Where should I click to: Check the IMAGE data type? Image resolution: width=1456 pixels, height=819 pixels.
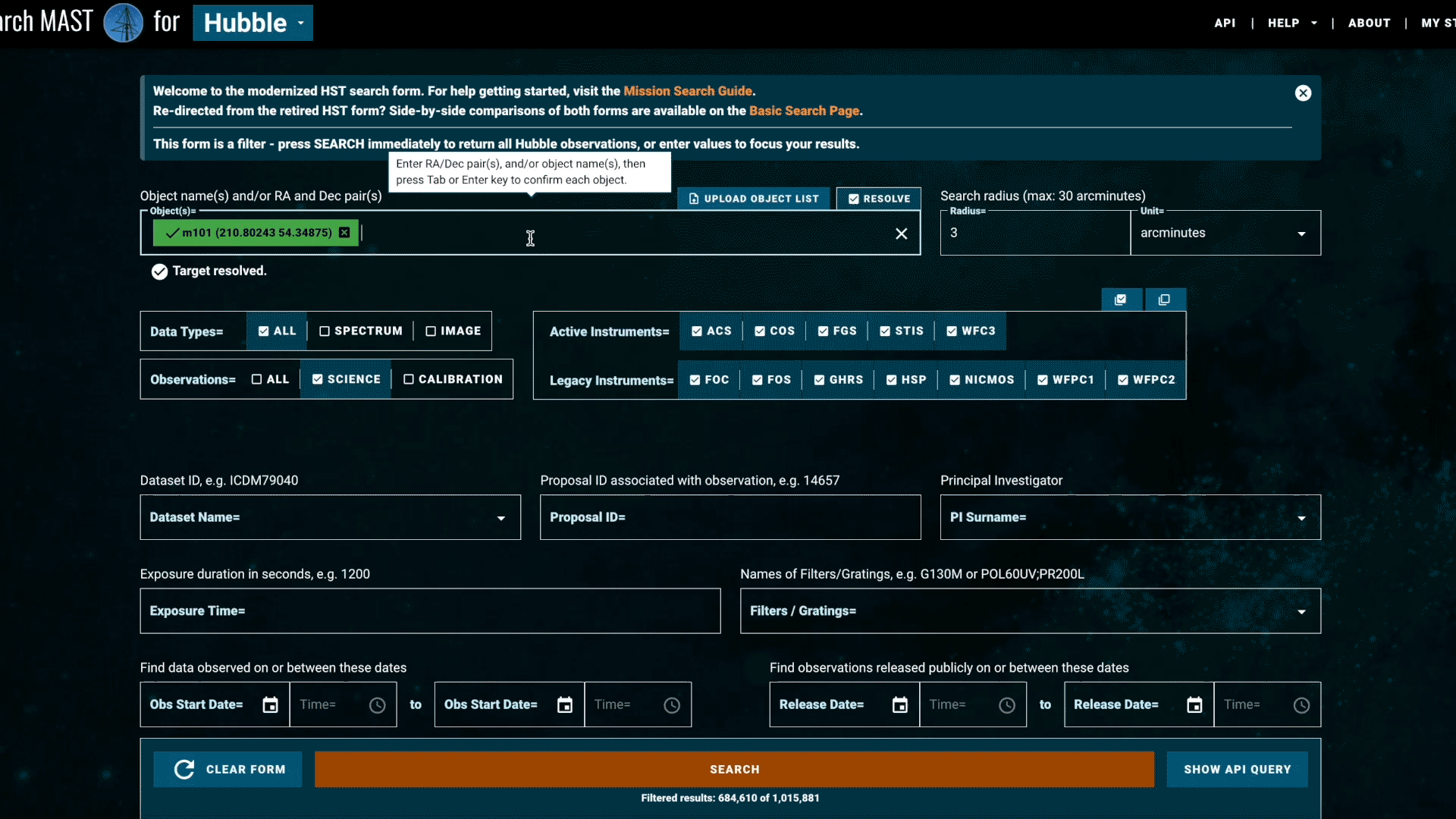[x=453, y=331]
